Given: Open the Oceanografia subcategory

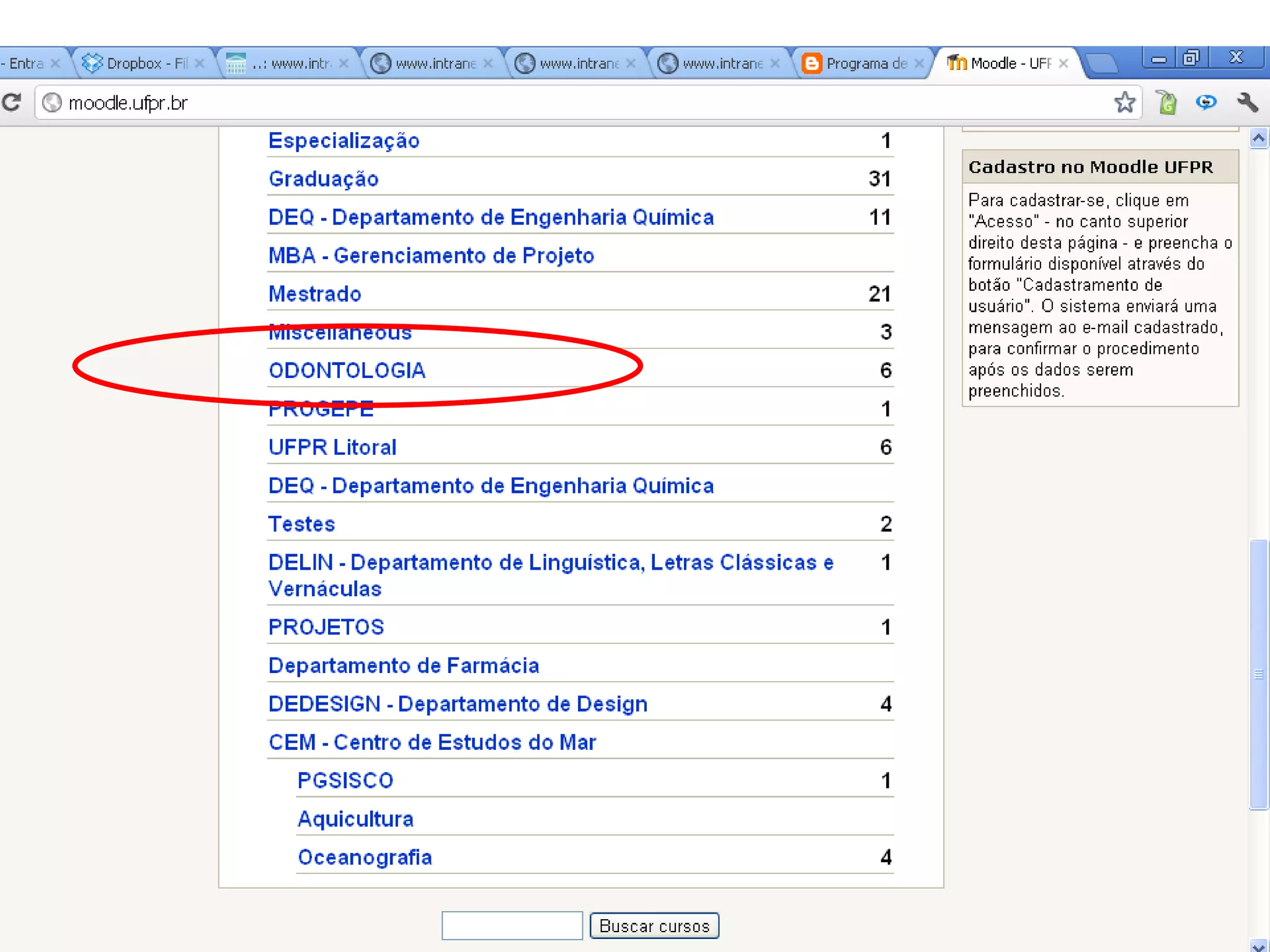Looking at the screenshot, I should 365,858.
